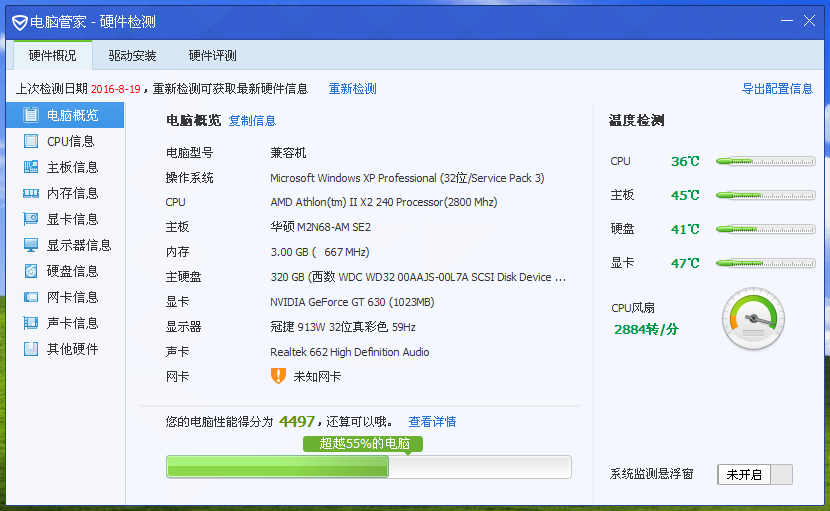Click the CPU temperature bar
This screenshot has height=511, width=830.
[x=765, y=162]
